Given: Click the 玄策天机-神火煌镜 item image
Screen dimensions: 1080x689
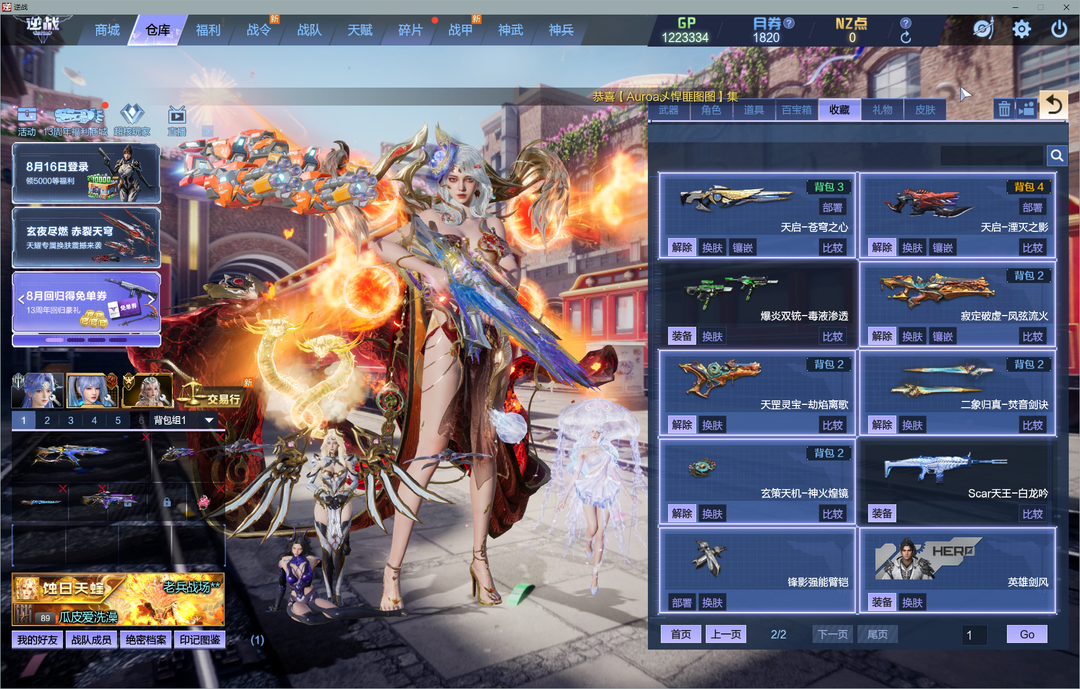Looking at the screenshot, I should (x=703, y=468).
